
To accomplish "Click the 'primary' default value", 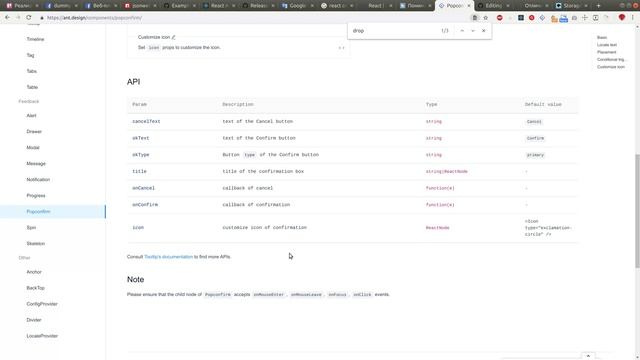I will tap(535, 155).
